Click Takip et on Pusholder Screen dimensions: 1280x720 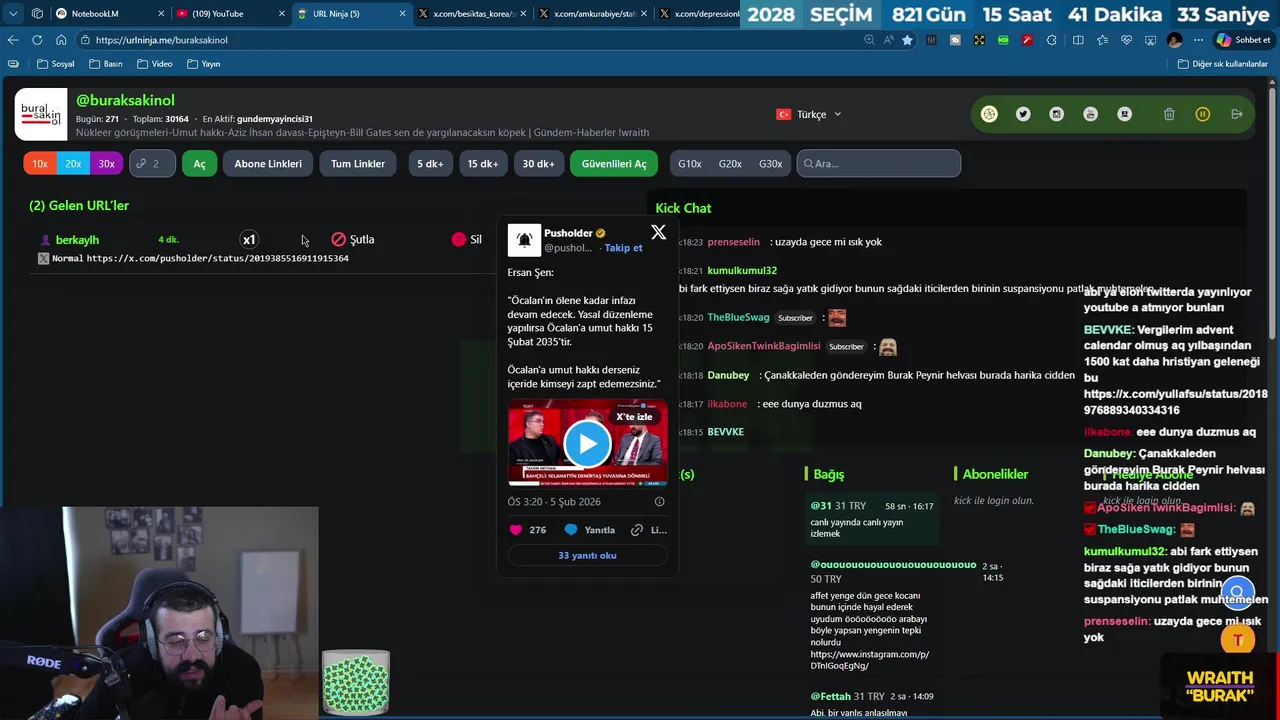(623, 248)
